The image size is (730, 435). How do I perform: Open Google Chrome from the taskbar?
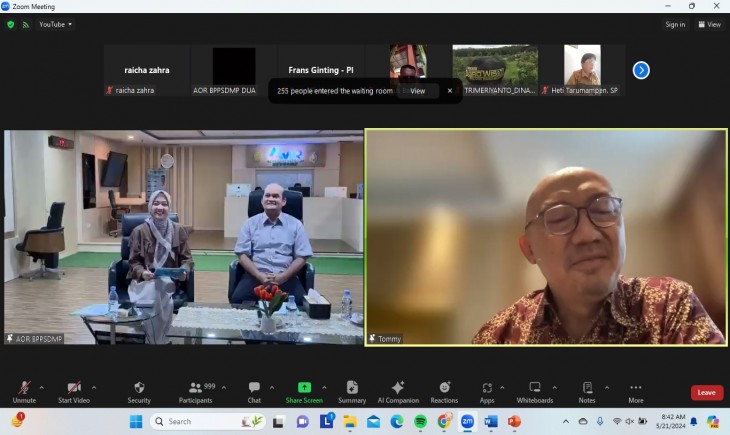pyautogui.click(x=444, y=421)
